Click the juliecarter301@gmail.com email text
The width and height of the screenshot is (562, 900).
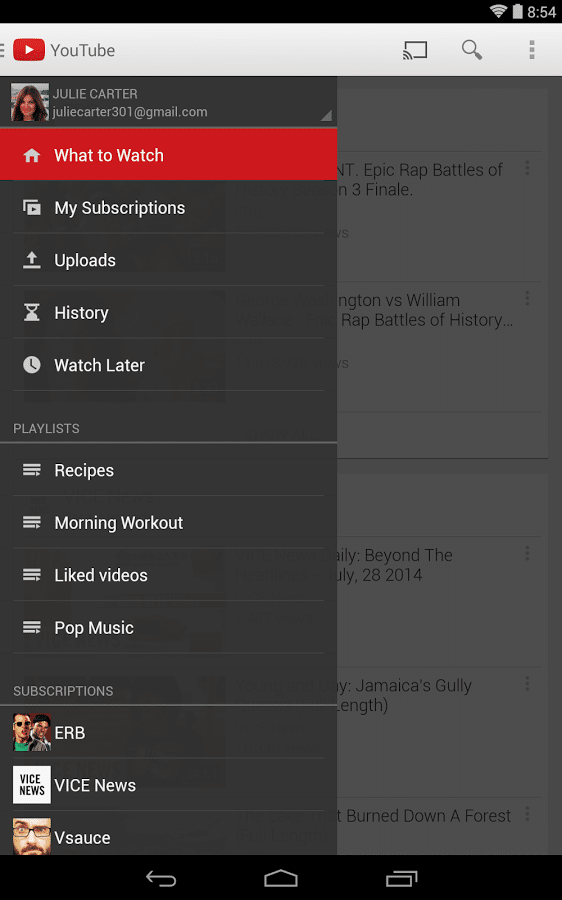click(130, 112)
